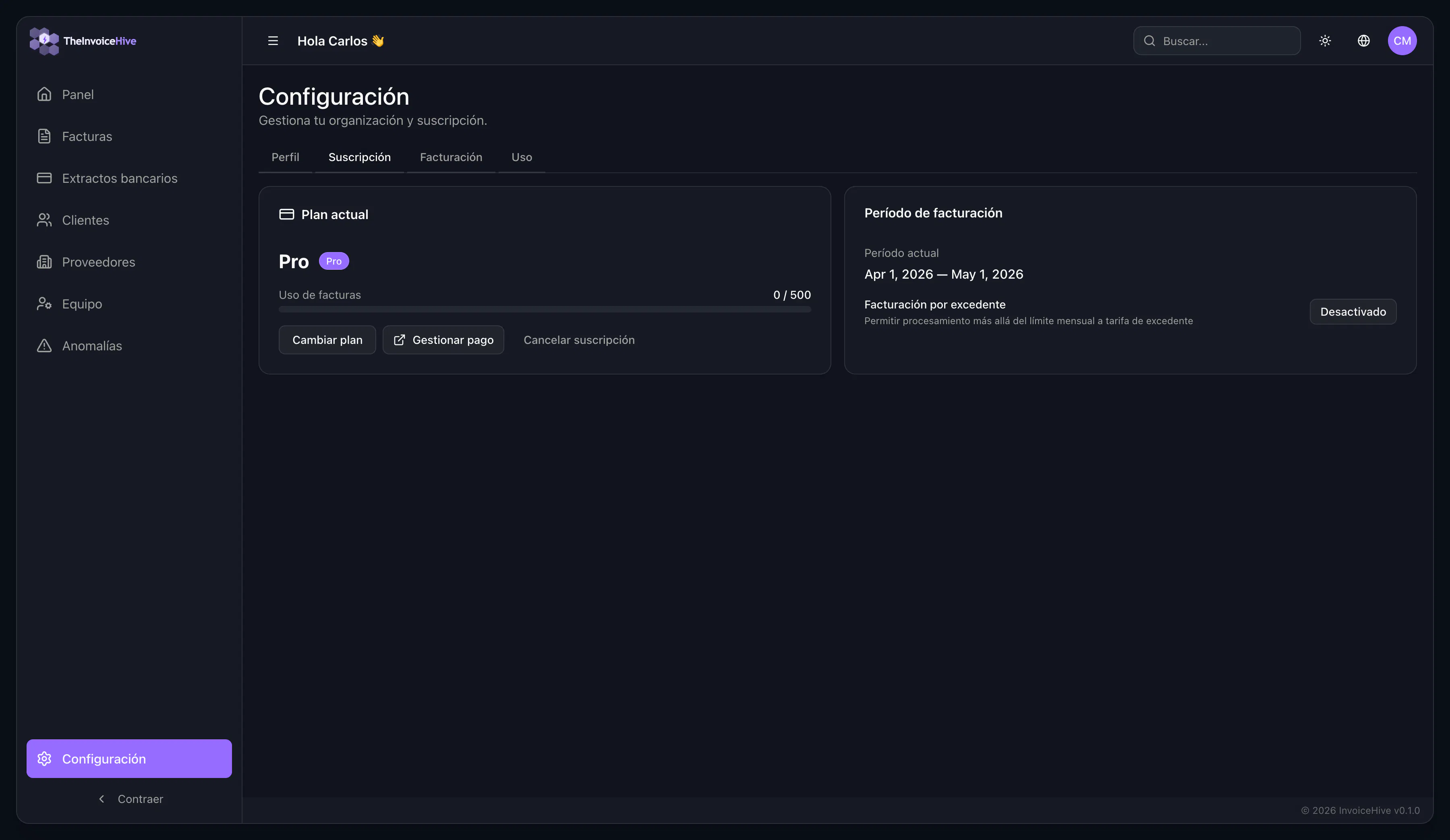Click the credit card icon beside Plan actual
The image size is (1450, 840).
tap(286, 215)
